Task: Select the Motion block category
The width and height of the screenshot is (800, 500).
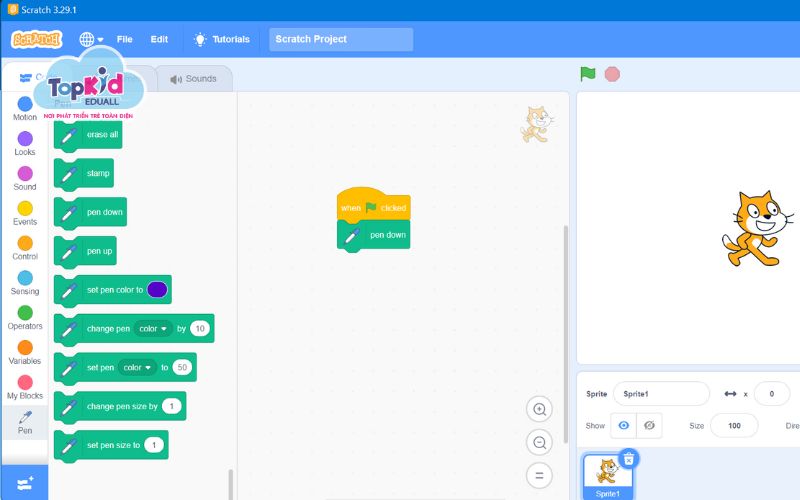Action: (x=25, y=109)
